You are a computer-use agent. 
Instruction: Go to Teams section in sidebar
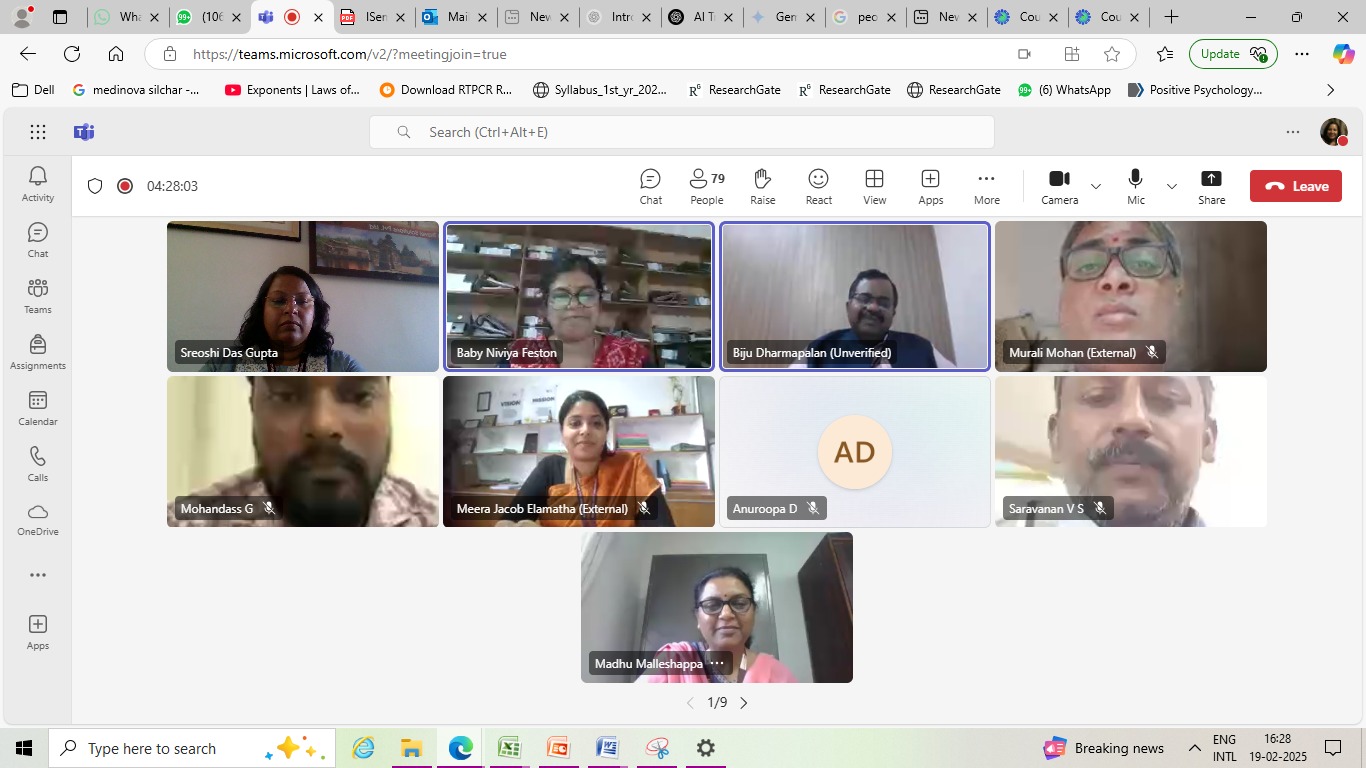tap(38, 296)
